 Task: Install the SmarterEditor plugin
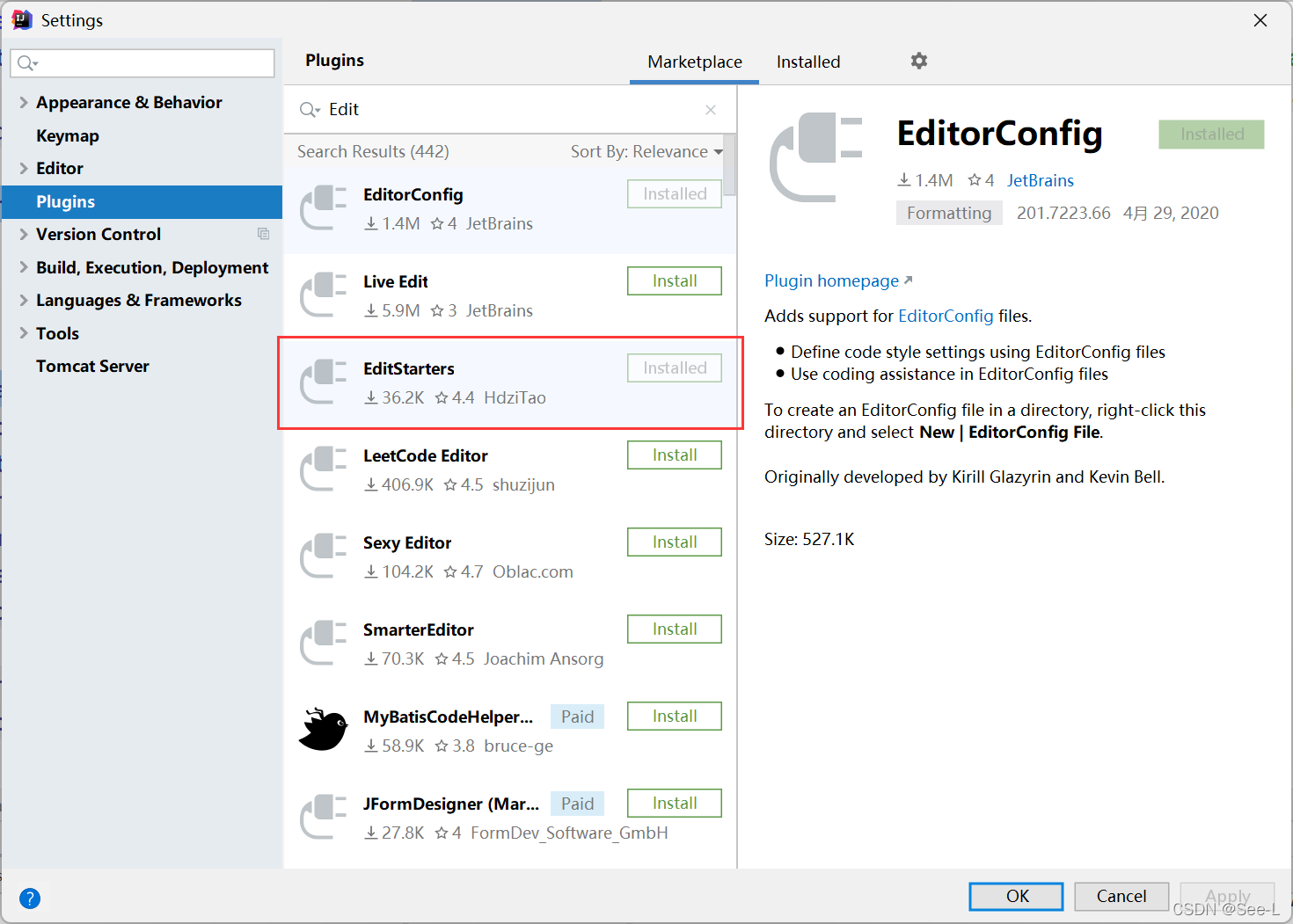pyautogui.click(x=675, y=629)
